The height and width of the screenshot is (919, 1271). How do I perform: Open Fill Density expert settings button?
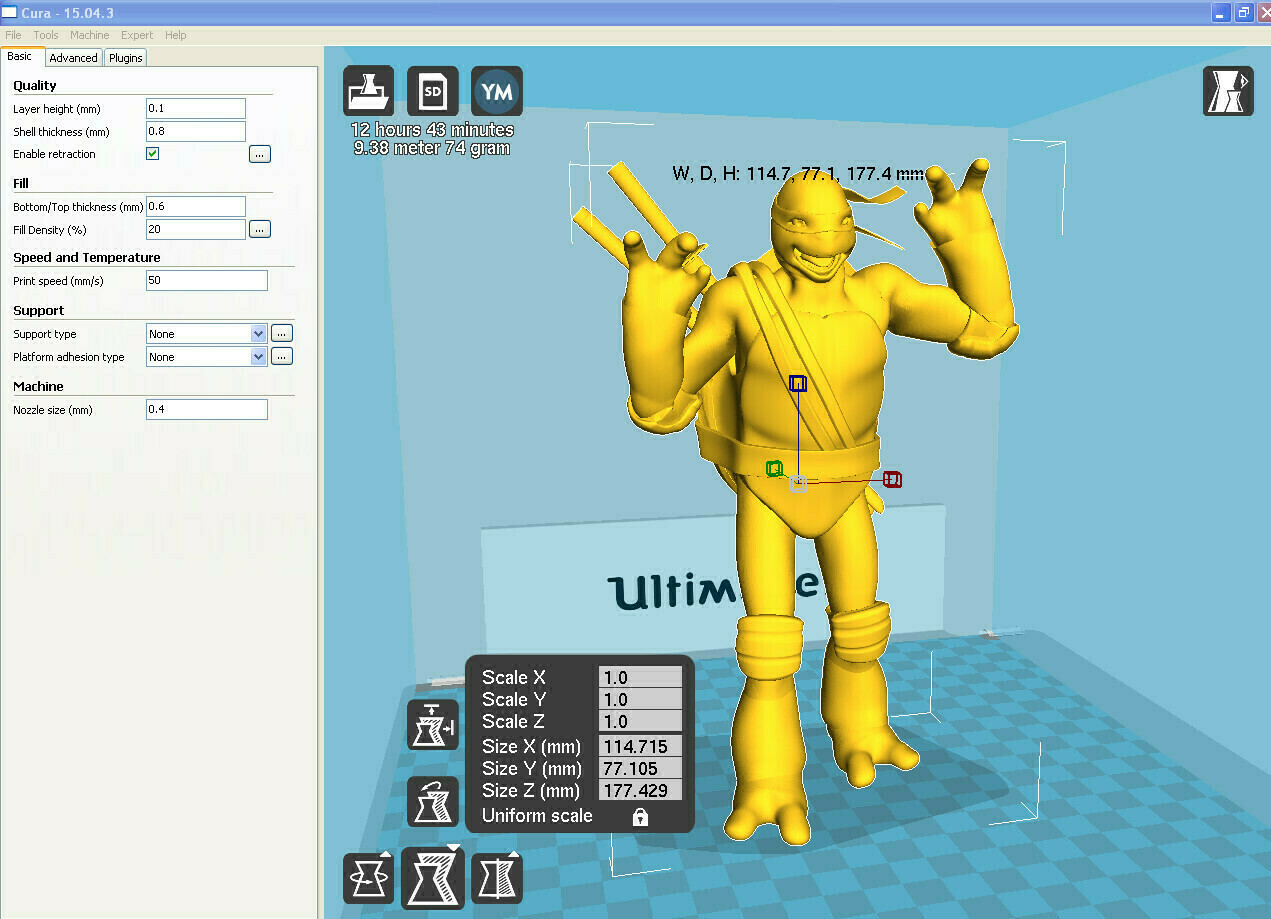pos(259,229)
